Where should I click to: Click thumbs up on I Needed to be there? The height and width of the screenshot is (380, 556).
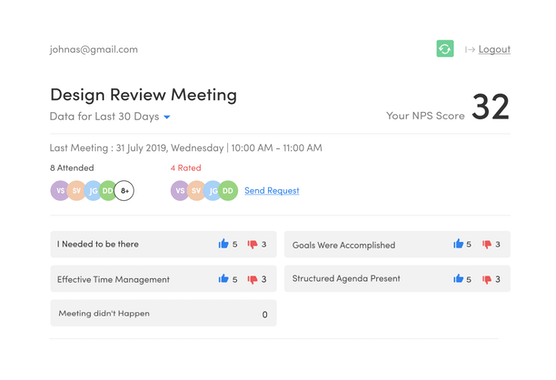click(223, 244)
